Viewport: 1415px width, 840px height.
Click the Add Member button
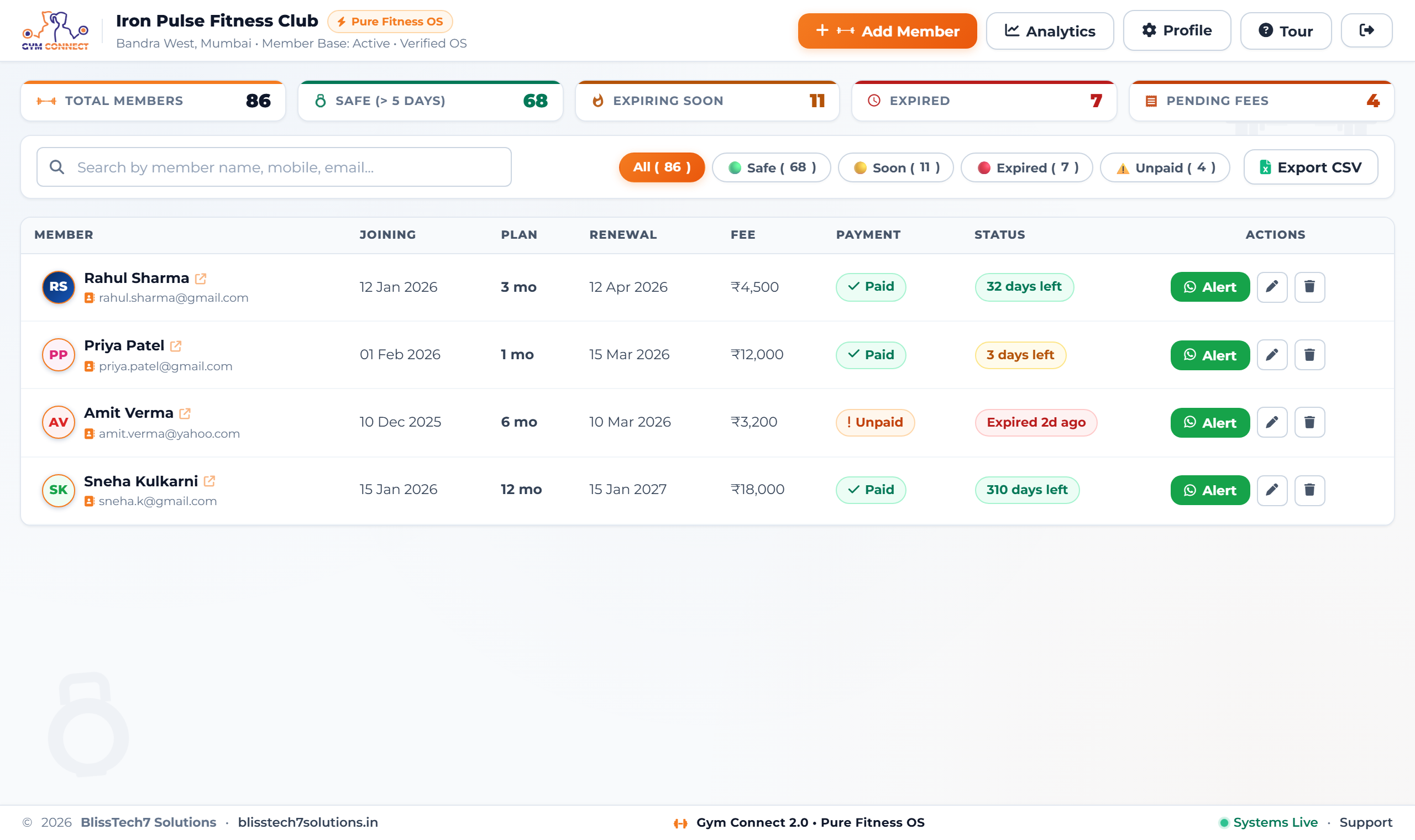[x=888, y=31]
